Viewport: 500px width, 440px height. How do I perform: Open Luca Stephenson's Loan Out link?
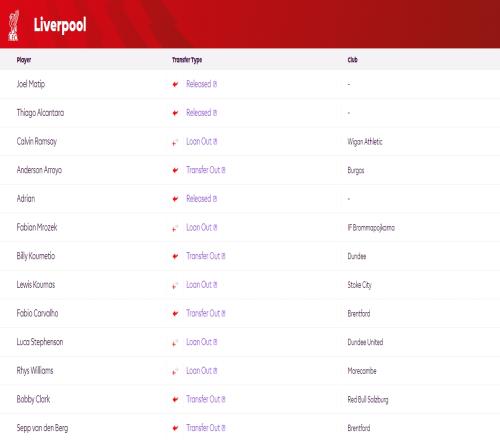tap(202, 342)
